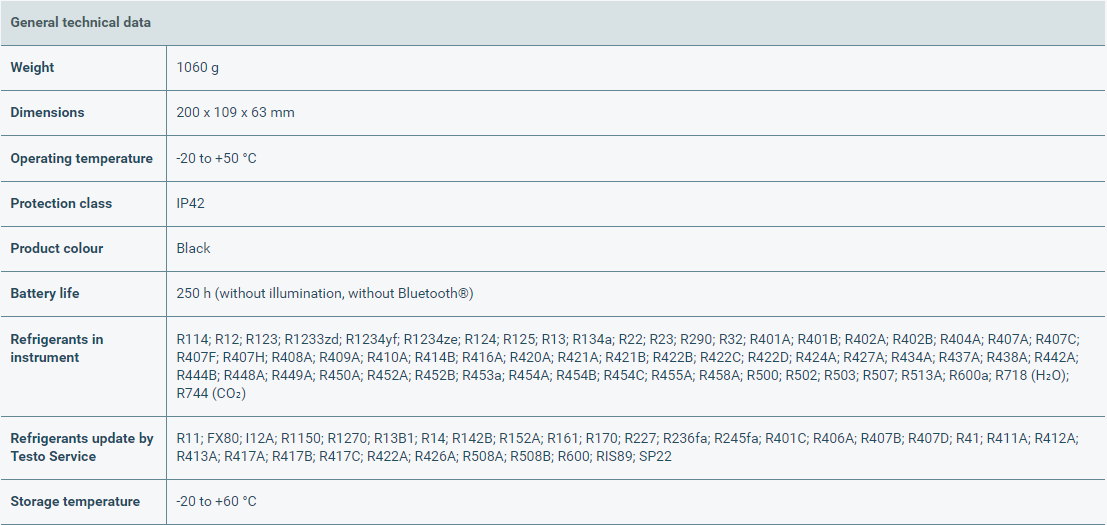Screen dimensions: 1107x525
Task: Click the SP22 refrigerant entry
Action: pyautogui.click(x=655, y=456)
